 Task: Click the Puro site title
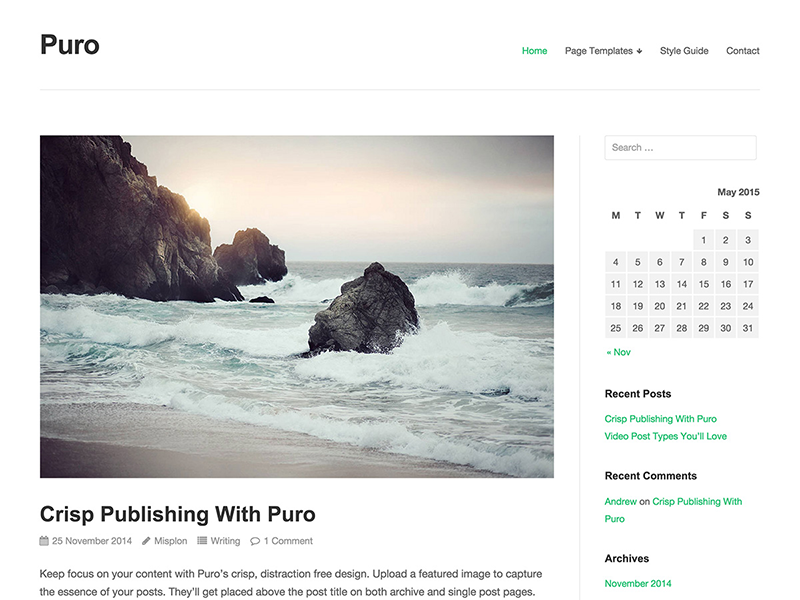[x=69, y=45]
